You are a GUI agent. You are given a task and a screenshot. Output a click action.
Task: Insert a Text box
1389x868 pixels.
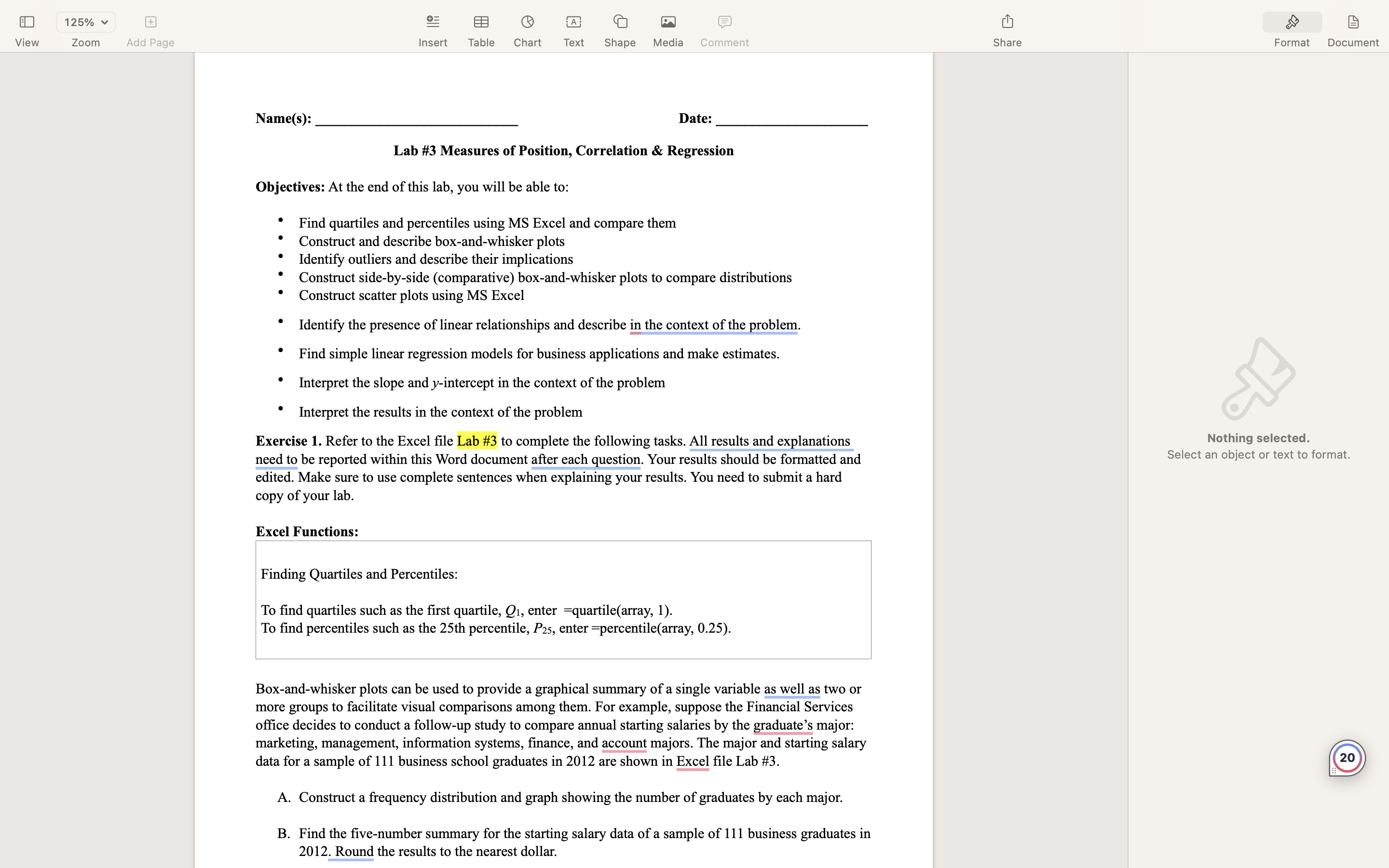573,22
